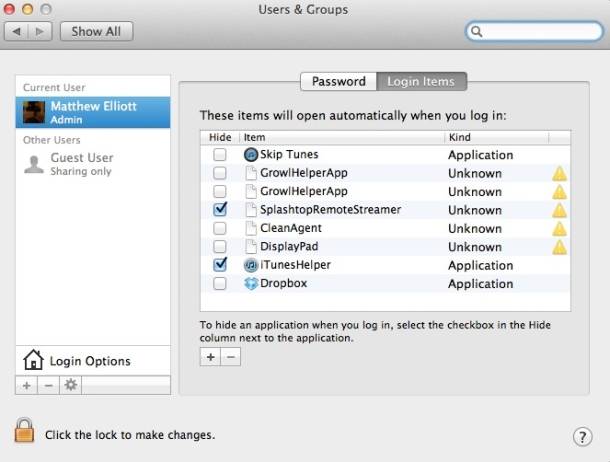Click the Guest User silhouette icon
Screen dimensions: 610x462
click(34, 164)
